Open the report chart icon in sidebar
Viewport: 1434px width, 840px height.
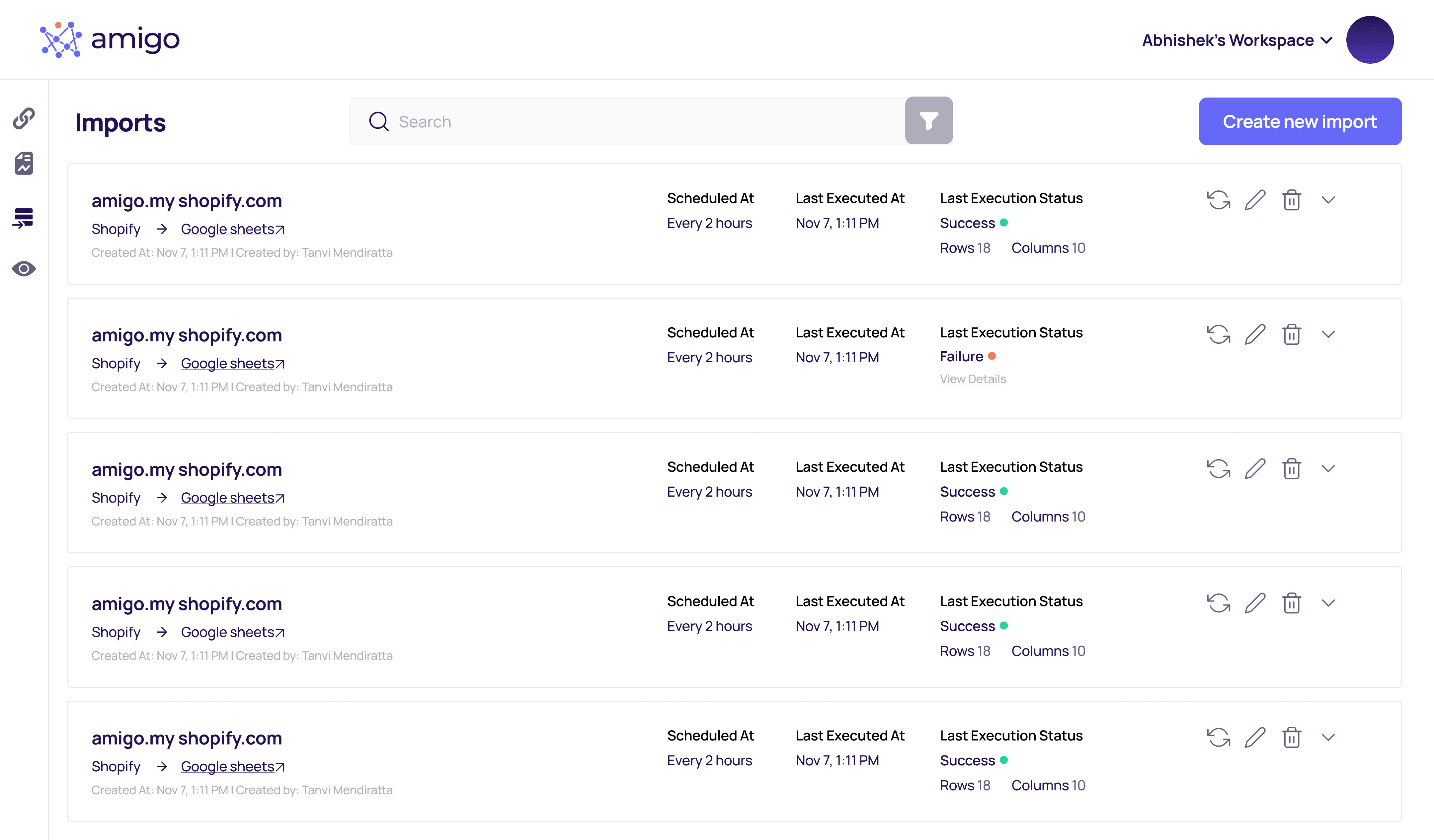pos(24,163)
